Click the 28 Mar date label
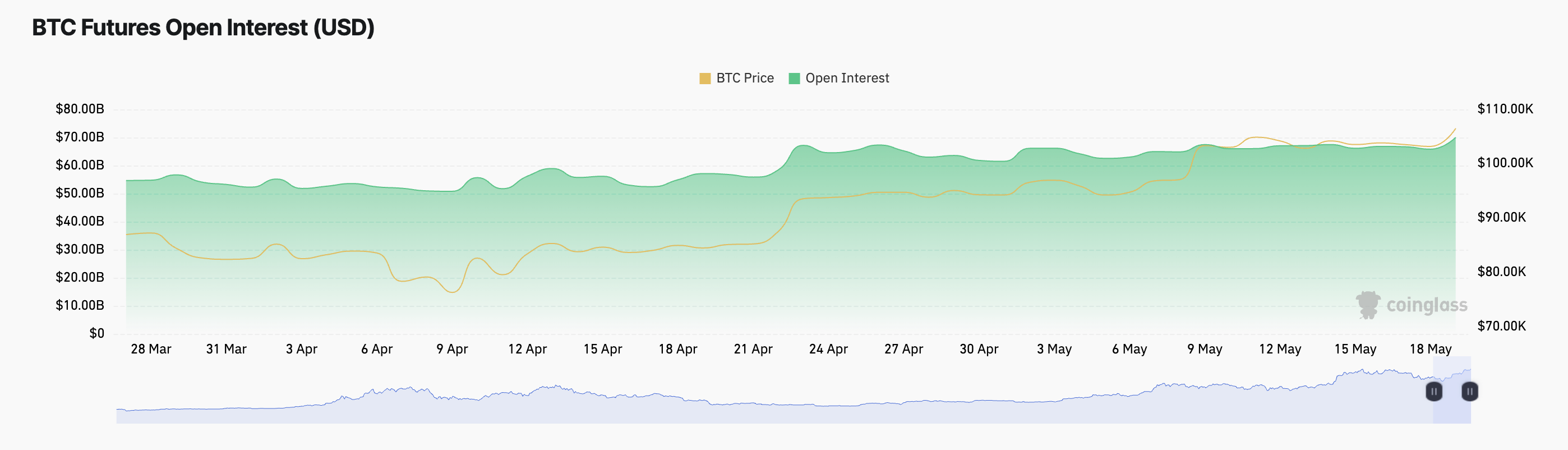 tap(151, 349)
